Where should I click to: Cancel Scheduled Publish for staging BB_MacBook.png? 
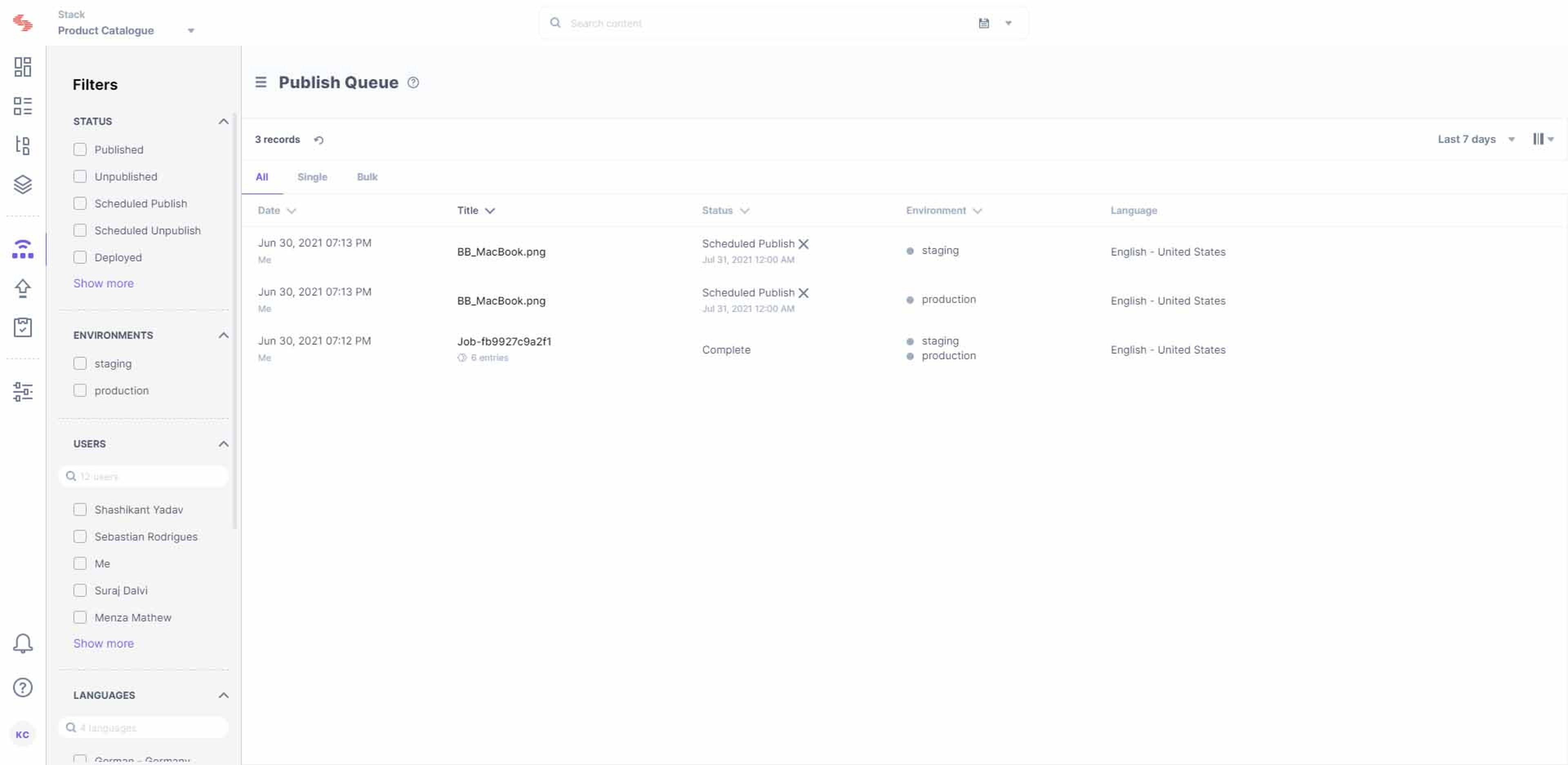point(804,244)
